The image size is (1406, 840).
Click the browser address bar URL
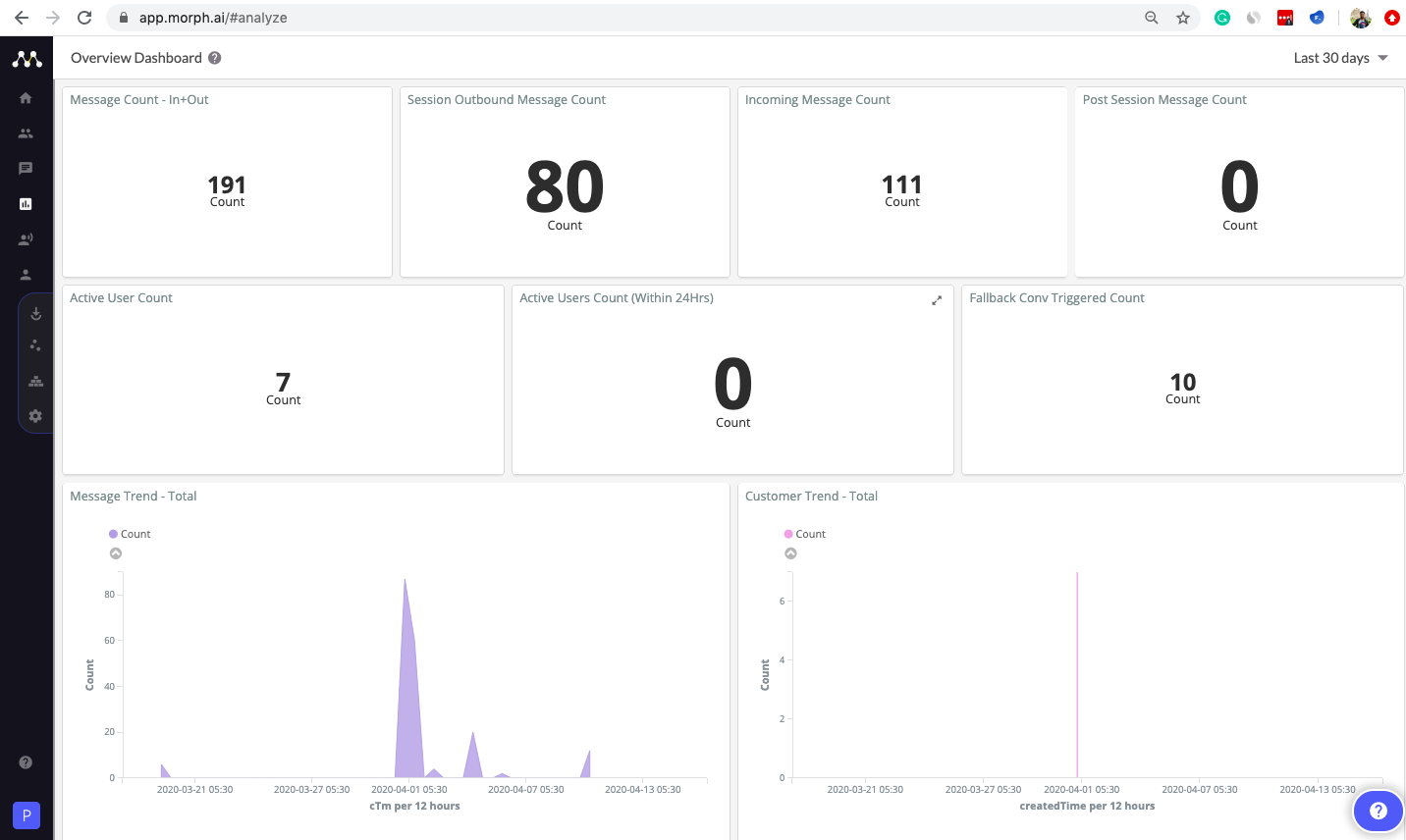tap(213, 18)
